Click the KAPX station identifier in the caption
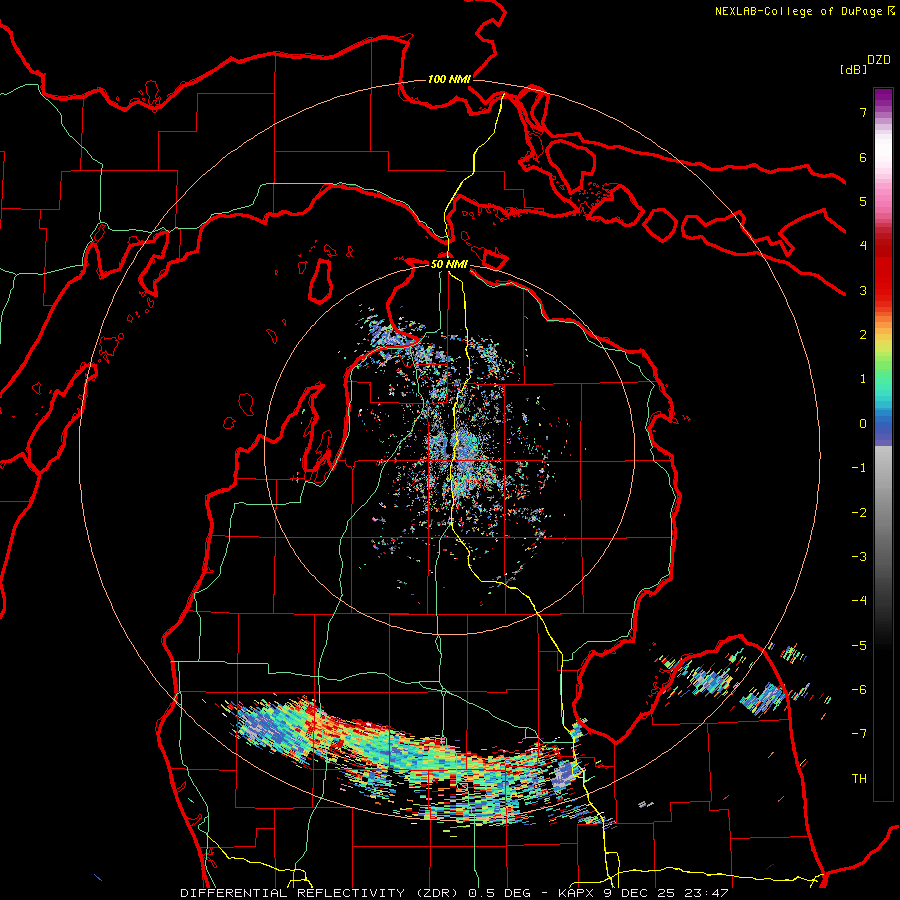Screen dimensions: 900x900 [576, 893]
